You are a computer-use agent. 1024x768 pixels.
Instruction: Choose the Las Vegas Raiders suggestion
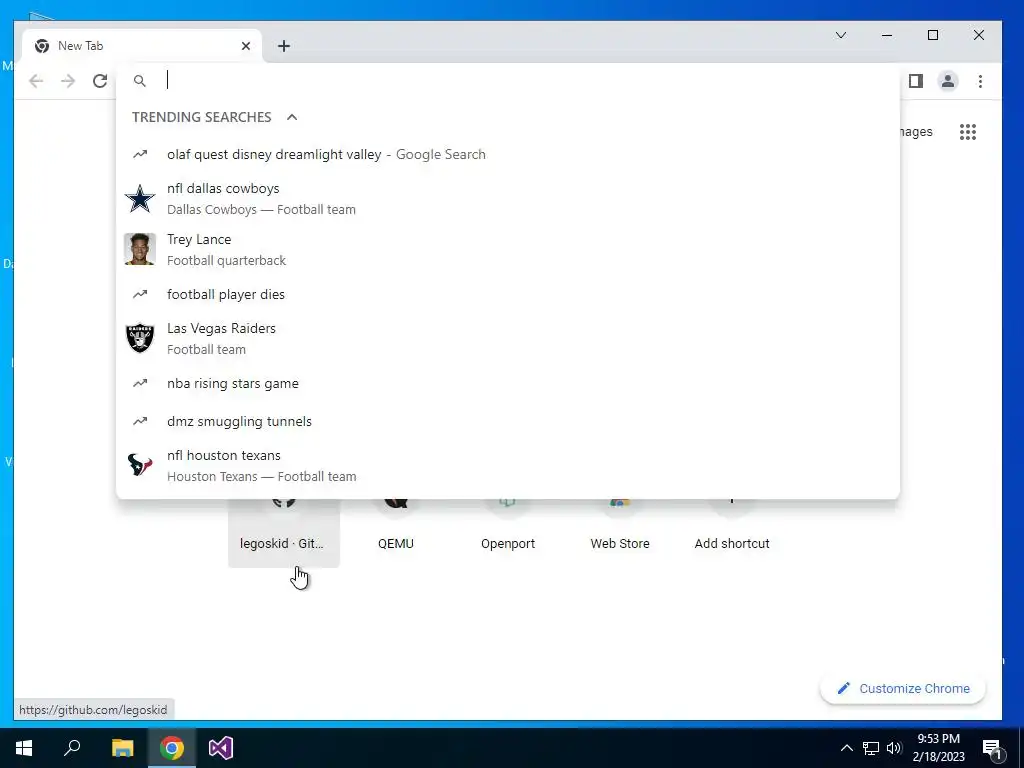click(x=508, y=338)
